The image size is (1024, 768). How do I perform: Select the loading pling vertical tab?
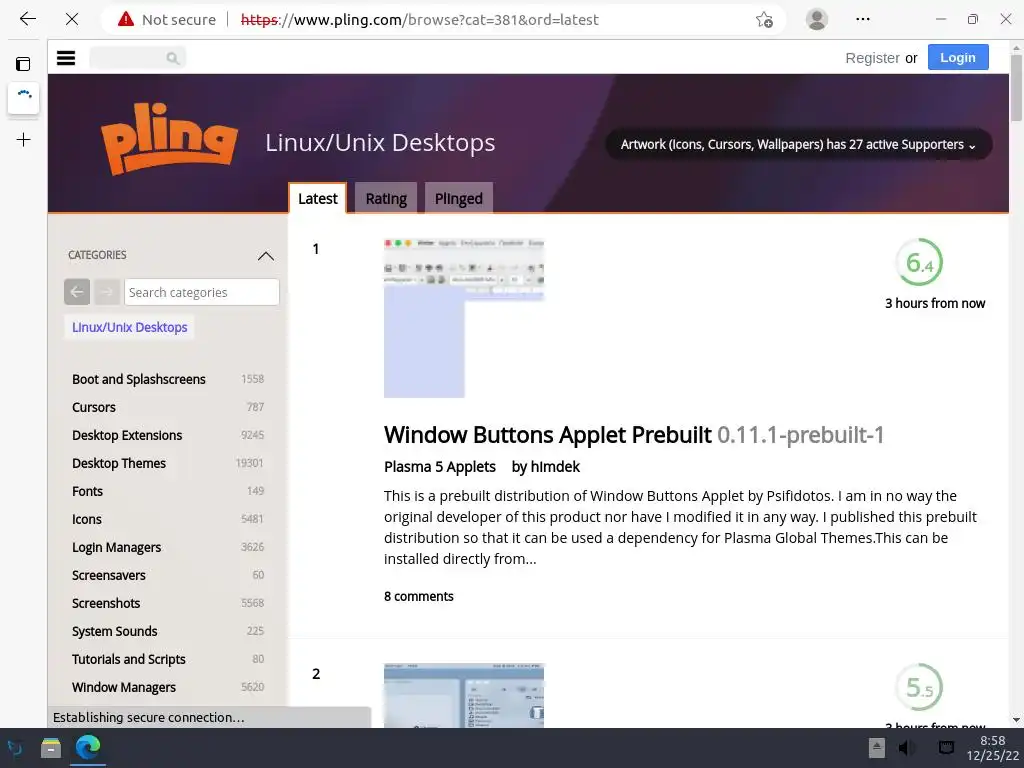(x=24, y=98)
